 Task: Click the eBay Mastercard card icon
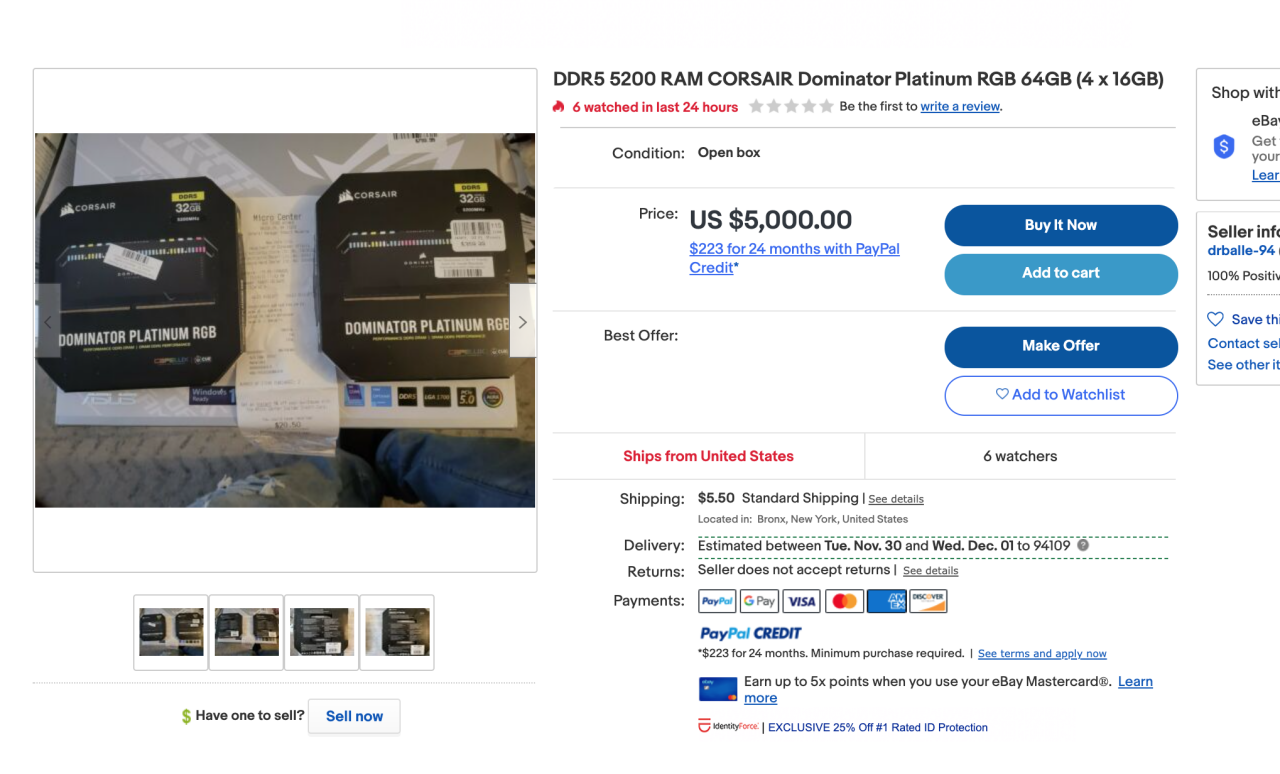coord(717,689)
